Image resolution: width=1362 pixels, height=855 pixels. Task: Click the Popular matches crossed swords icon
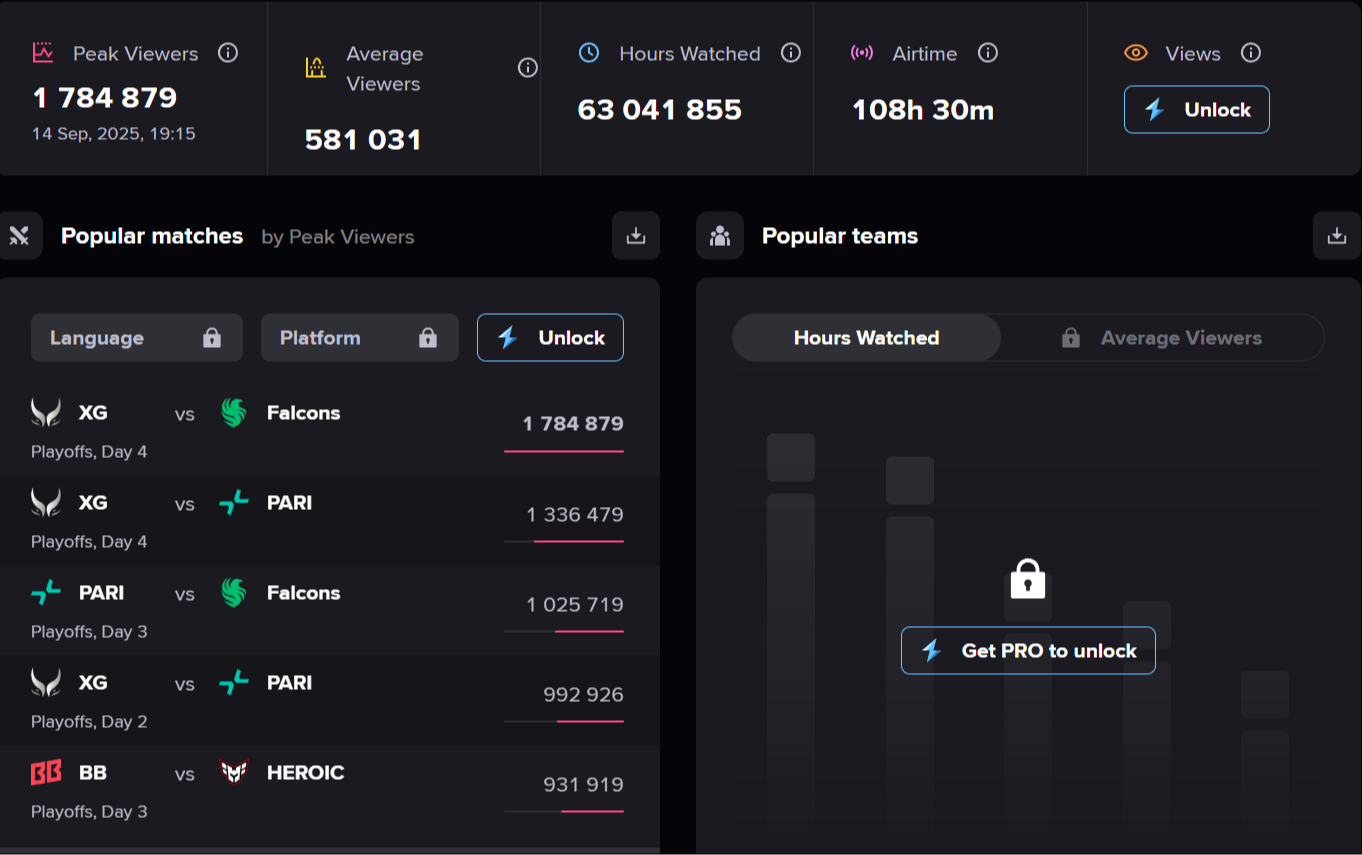(20, 236)
